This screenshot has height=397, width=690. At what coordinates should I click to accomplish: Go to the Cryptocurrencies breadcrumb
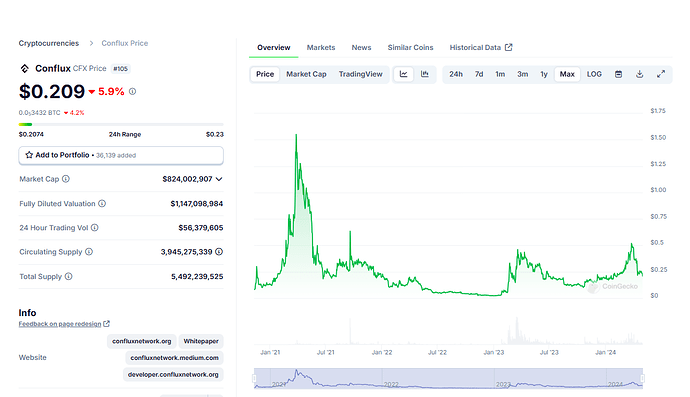pos(49,43)
